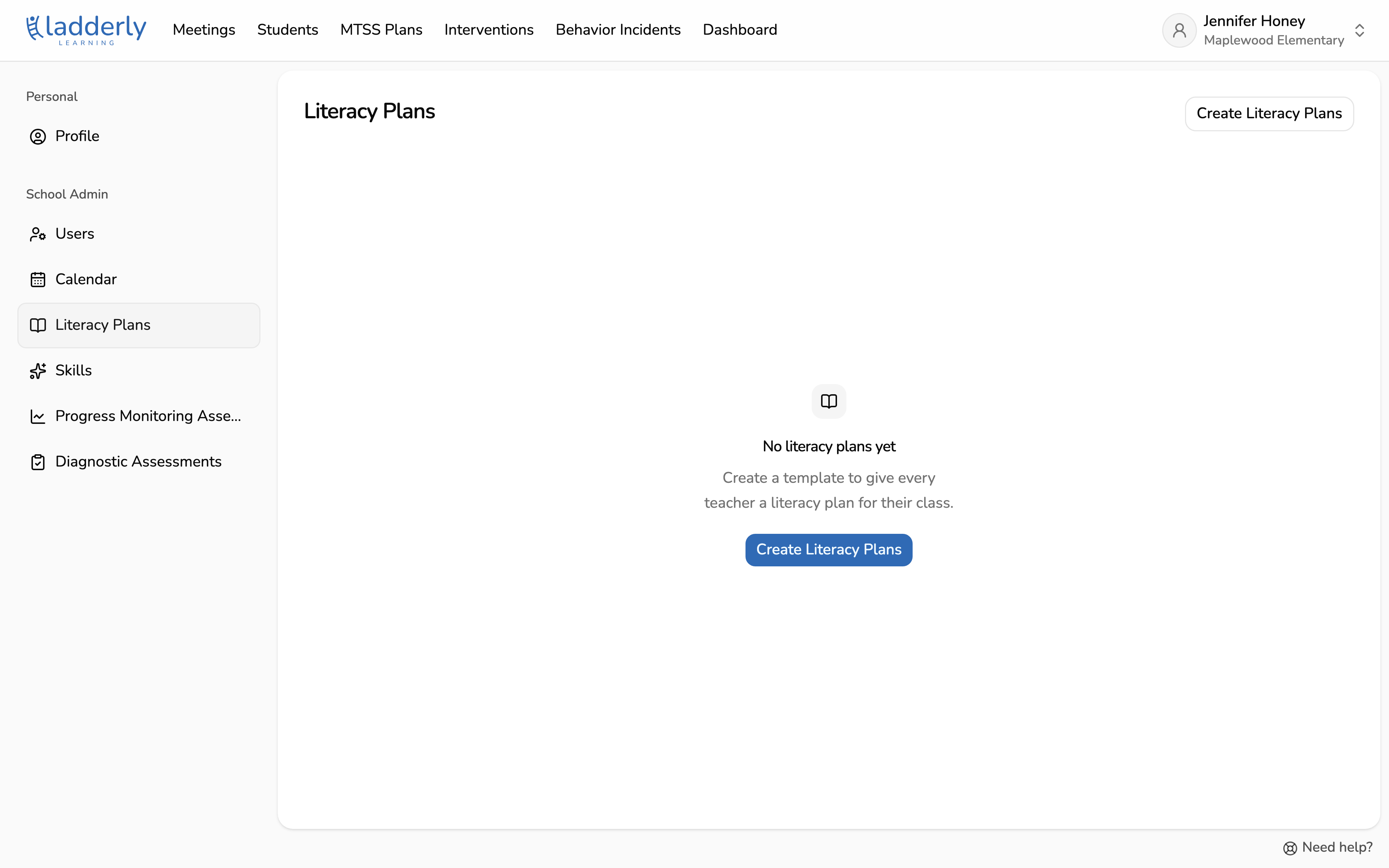Open Diagnostic Assessments label
Screen dimensions: 1389x868
(138, 461)
